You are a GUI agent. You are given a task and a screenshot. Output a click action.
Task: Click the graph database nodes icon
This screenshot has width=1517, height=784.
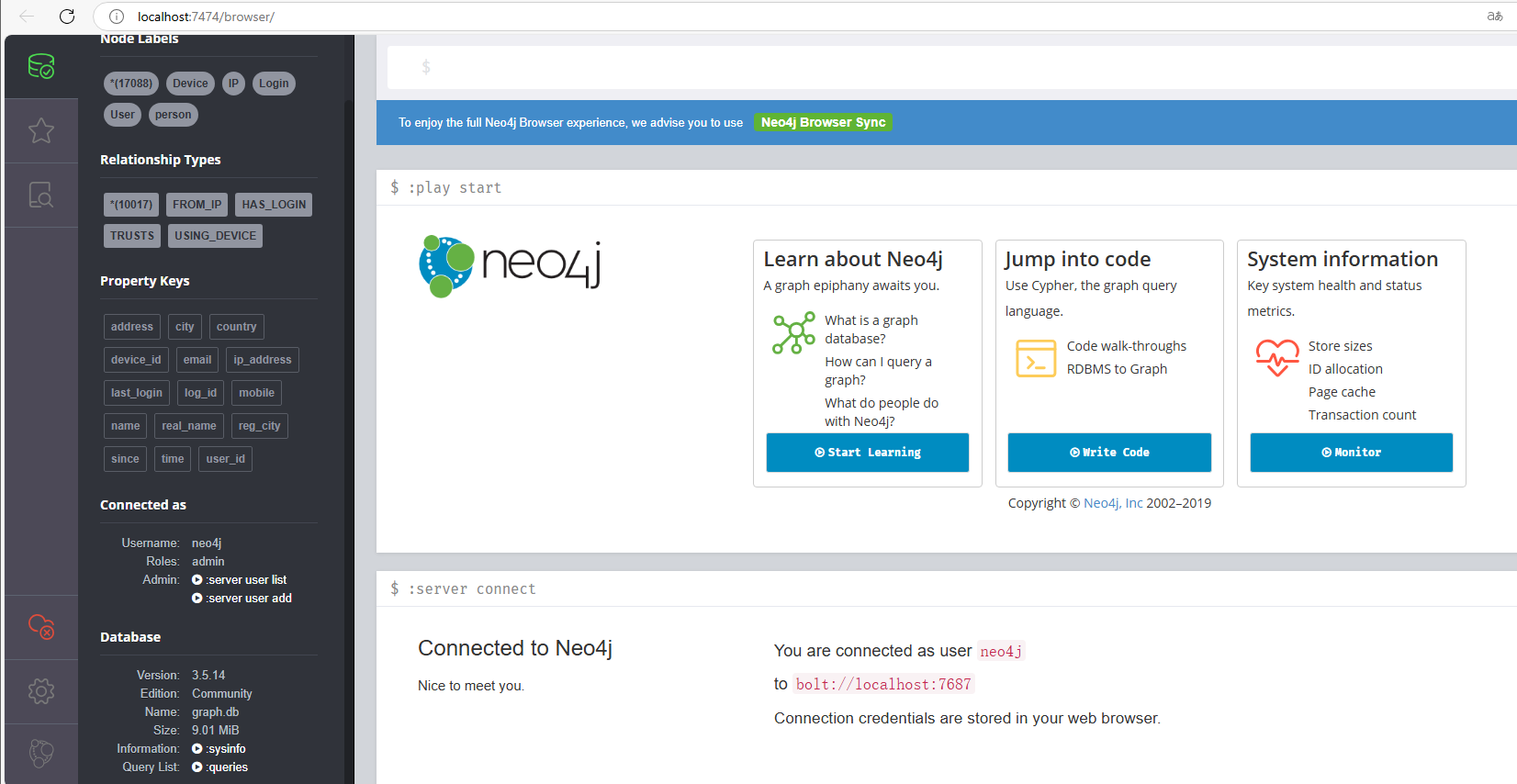tap(793, 333)
